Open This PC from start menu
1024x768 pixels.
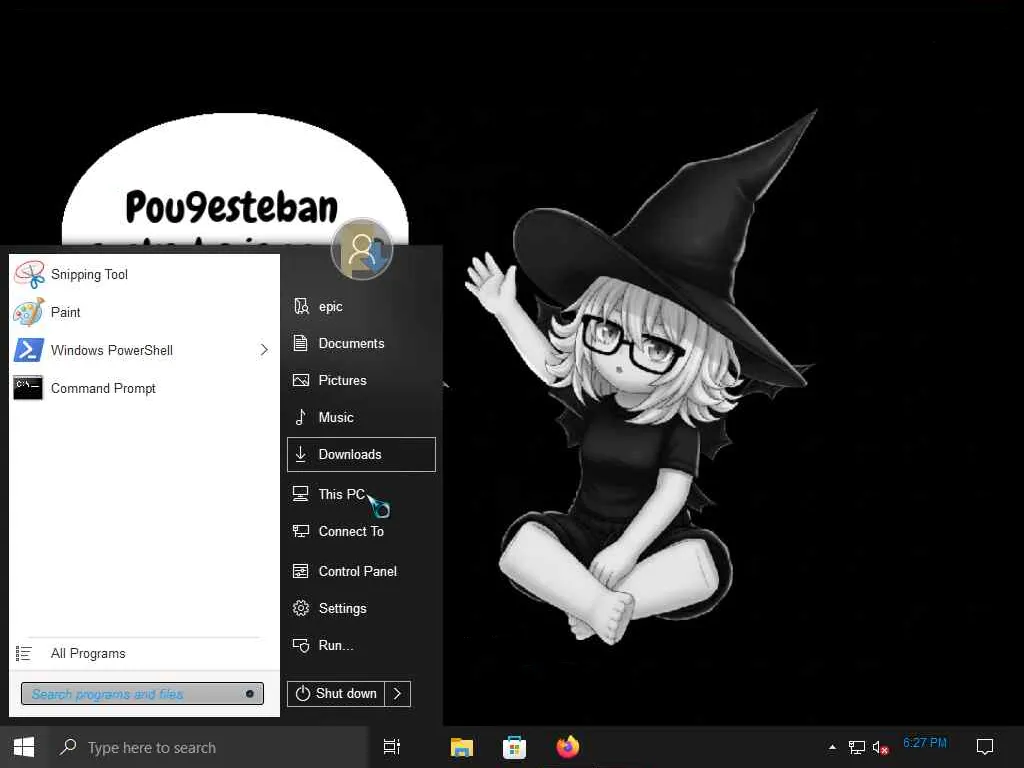[x=361, y=494]
